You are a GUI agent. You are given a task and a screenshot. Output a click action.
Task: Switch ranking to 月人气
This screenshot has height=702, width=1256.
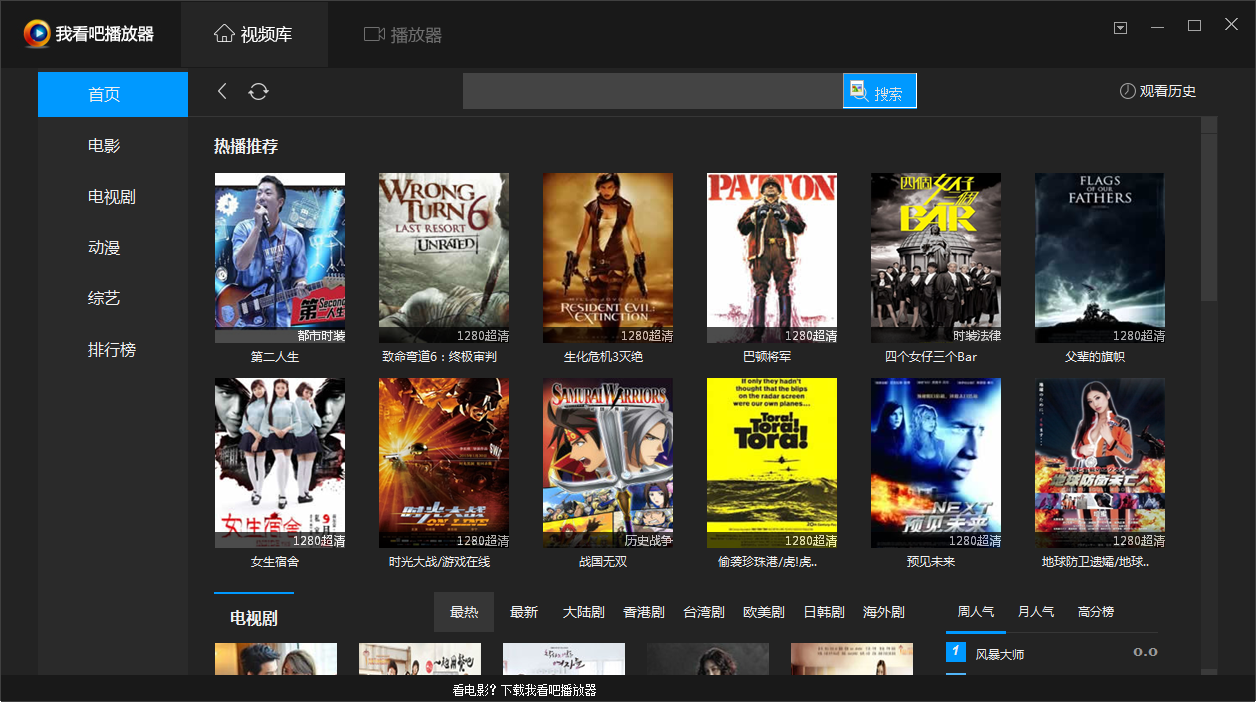[1036, 611]
